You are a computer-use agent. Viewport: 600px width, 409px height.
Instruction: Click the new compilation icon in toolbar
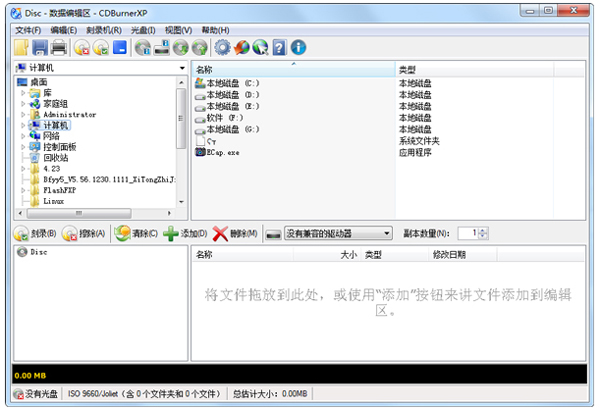(x=21, y=47)
